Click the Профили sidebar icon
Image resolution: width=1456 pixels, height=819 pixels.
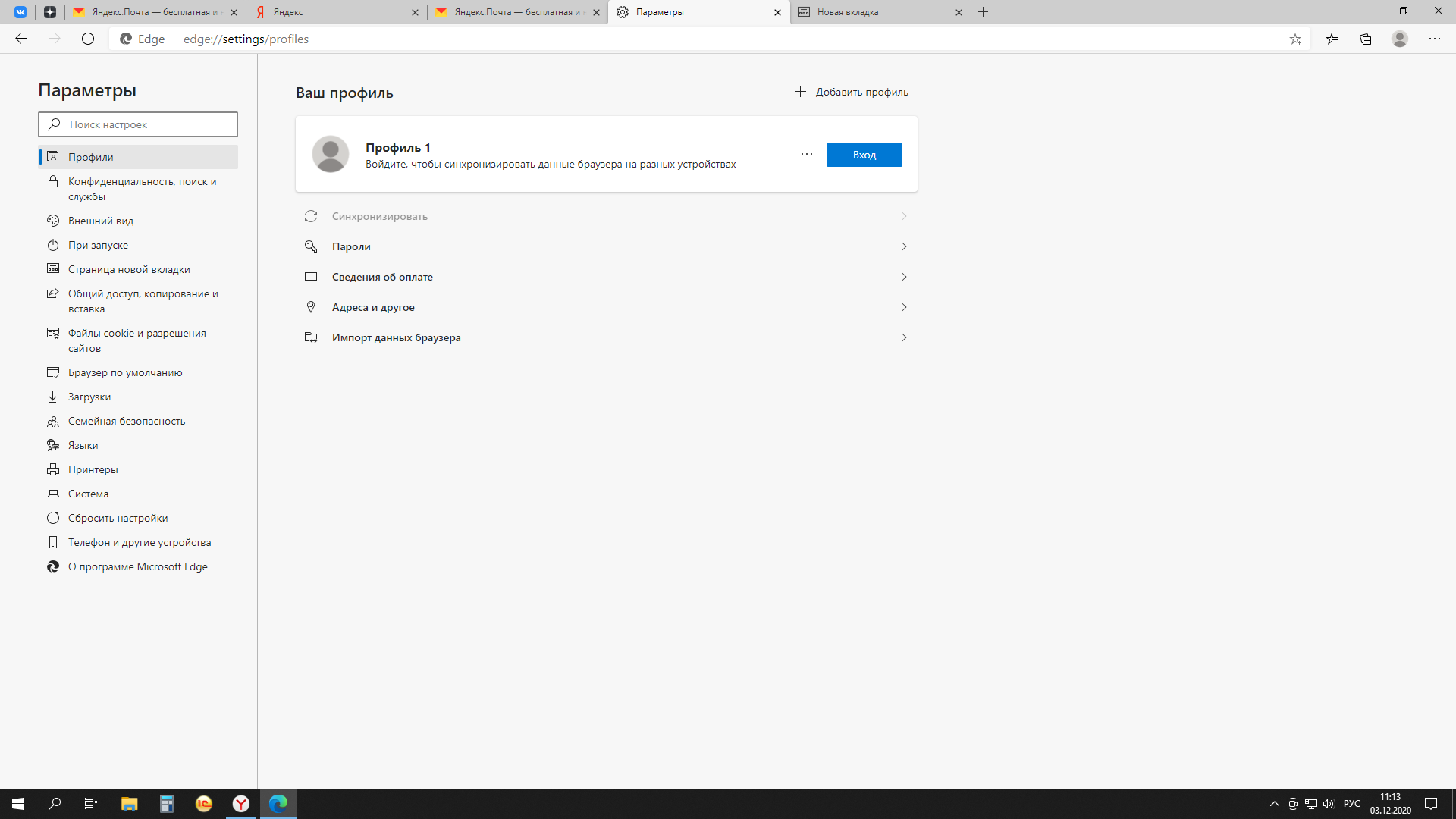pos(54,156)
